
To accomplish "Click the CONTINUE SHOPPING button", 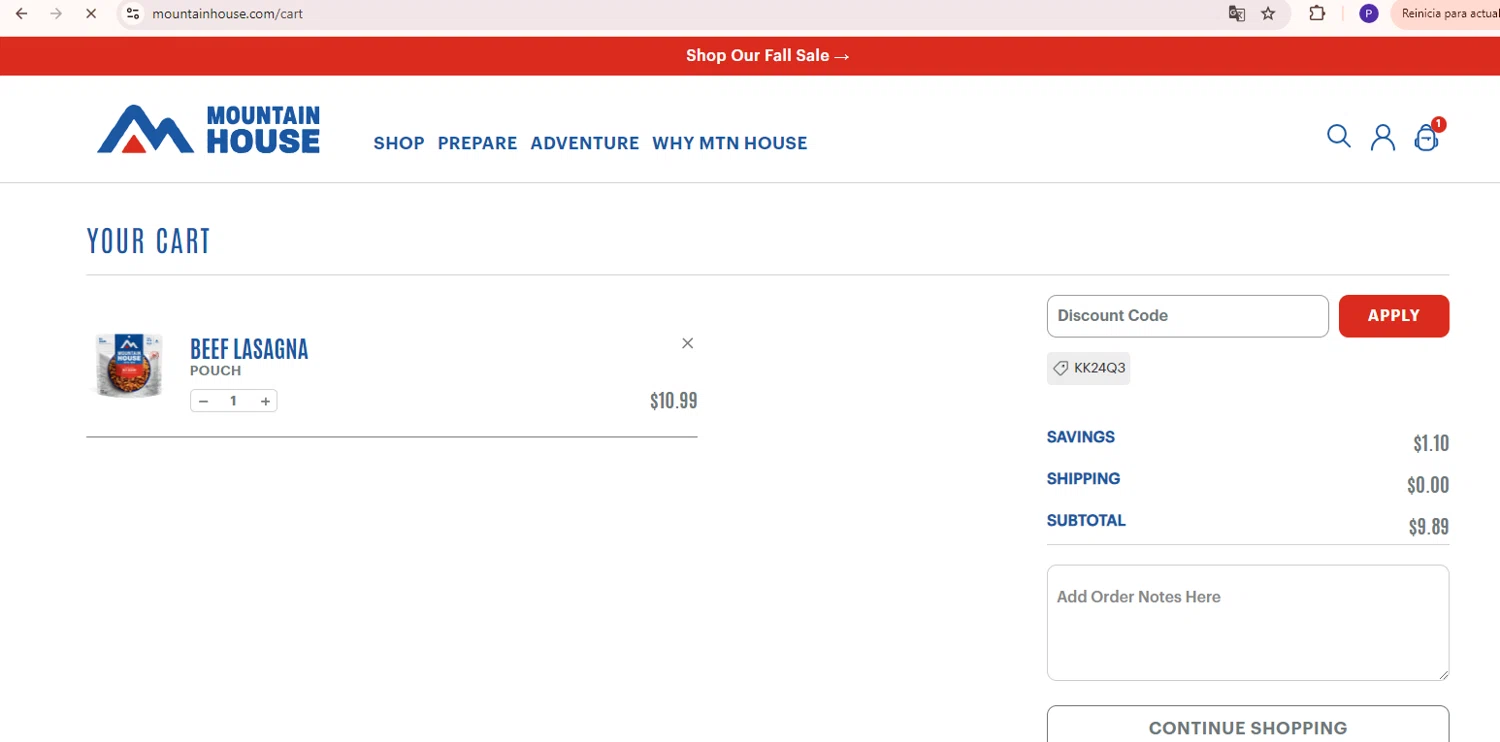I will click(x=1247, y=727).
